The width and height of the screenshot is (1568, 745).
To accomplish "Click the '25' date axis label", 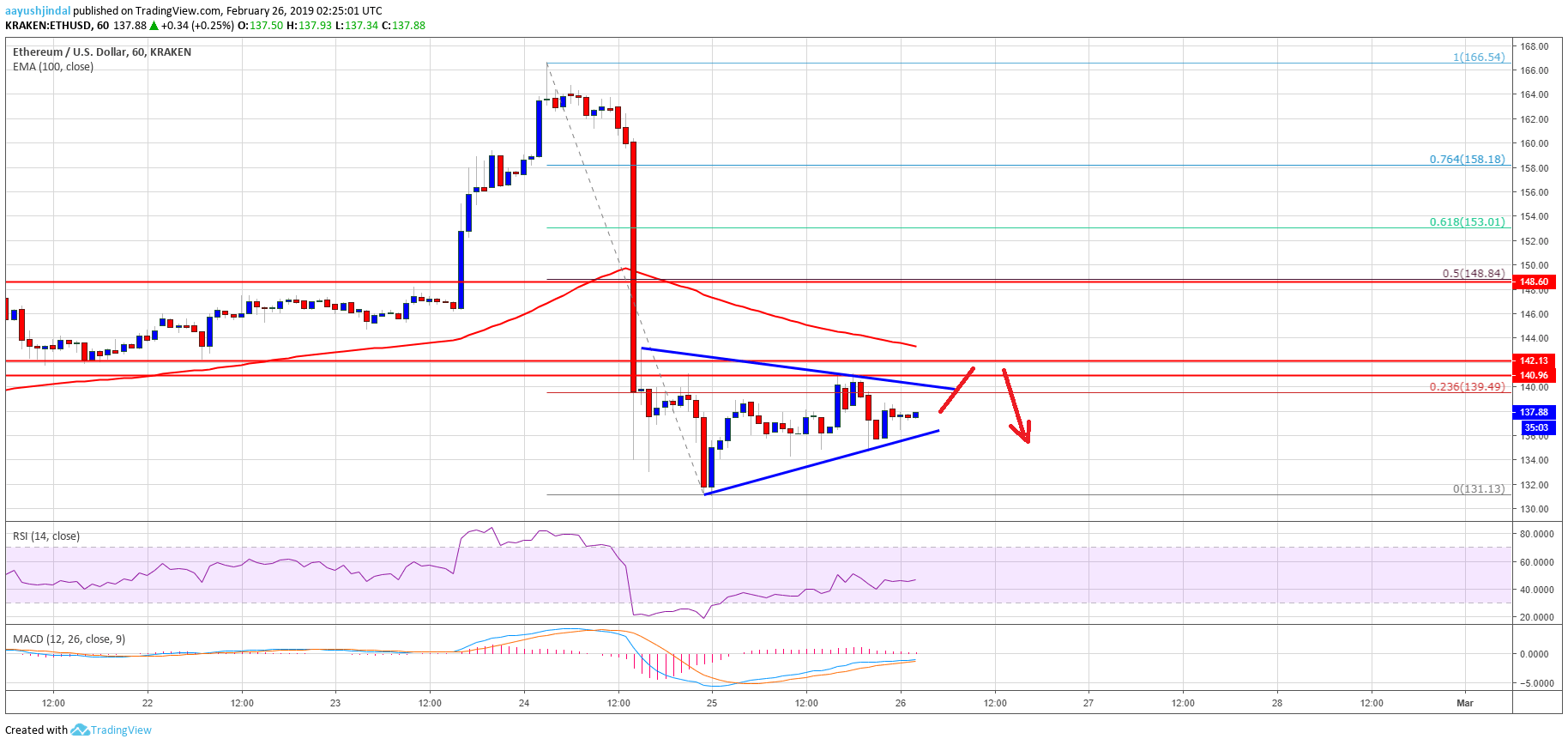I will tap(712, 703).
